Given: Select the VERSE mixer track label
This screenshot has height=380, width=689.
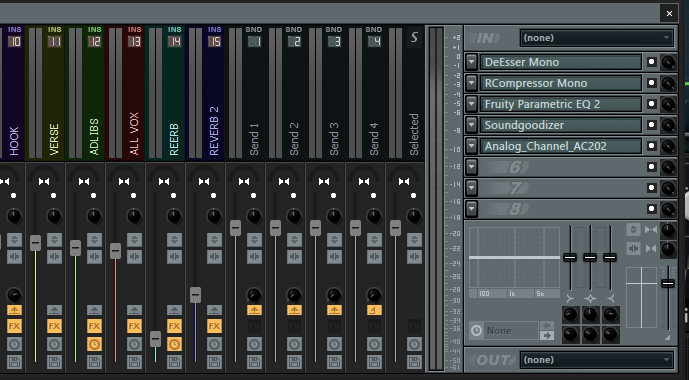Looking at the screenshot, I should click(54, 140).
